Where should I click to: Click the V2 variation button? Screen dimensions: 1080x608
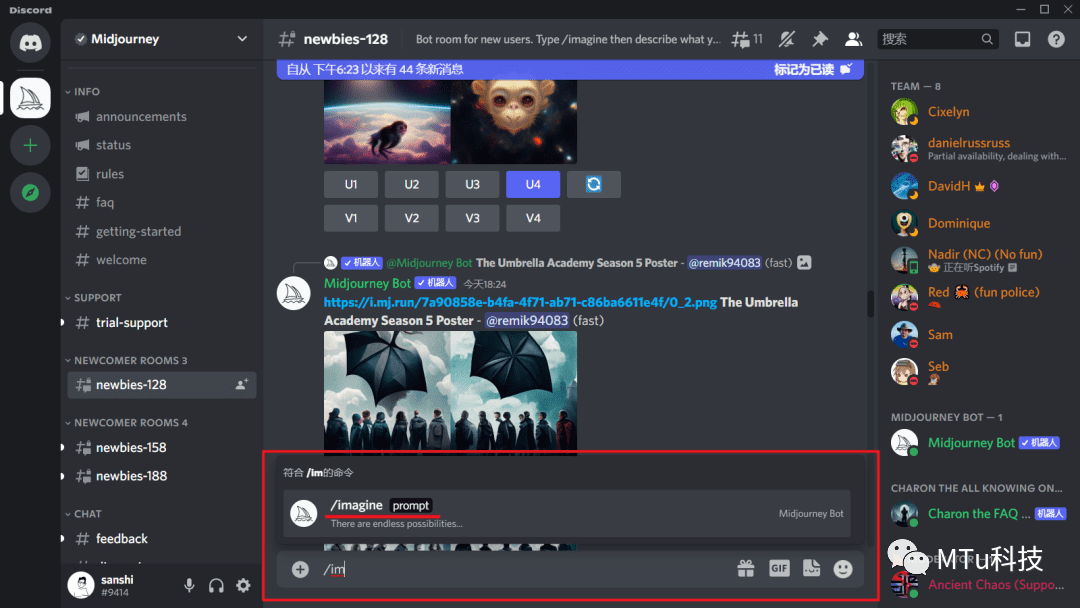coord(411,218)
